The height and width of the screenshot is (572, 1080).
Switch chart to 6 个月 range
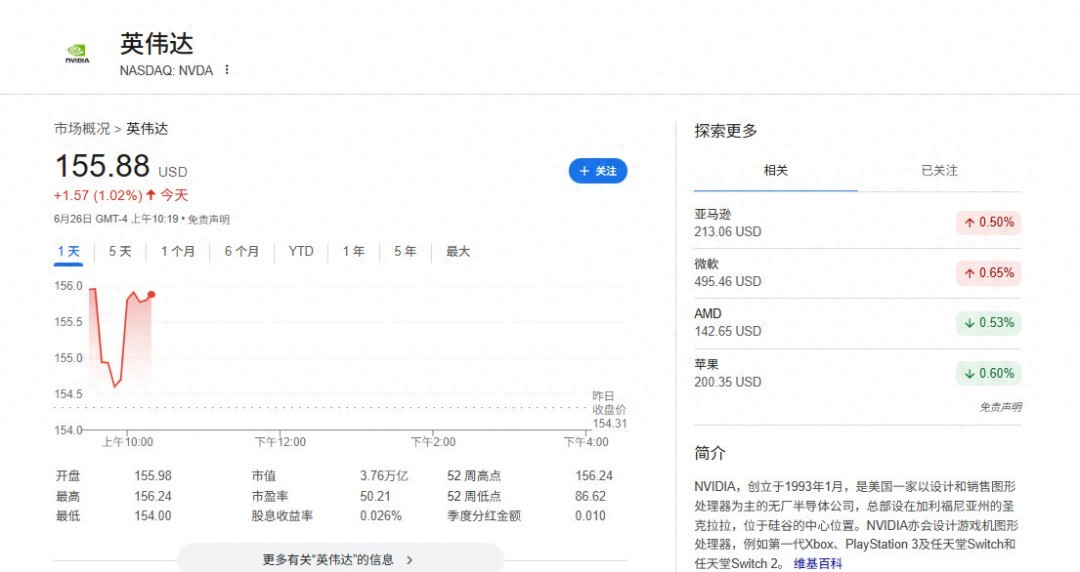tap(242, 252)
